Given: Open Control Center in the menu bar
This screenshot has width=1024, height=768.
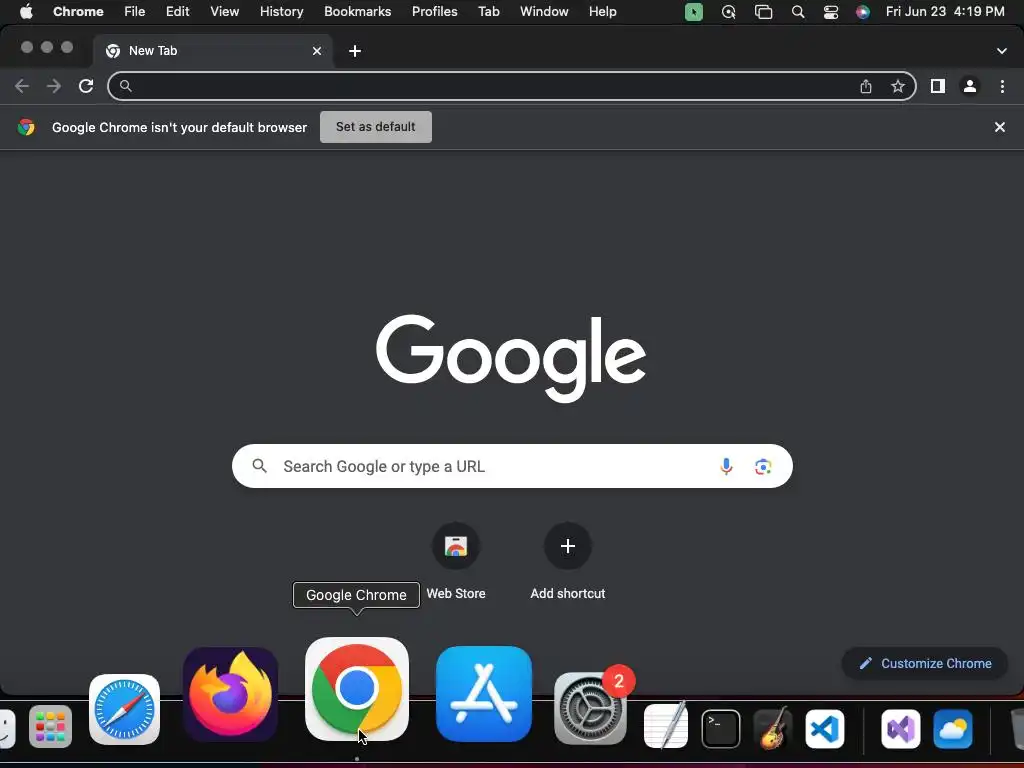Looking at the screenshot, I should pos(831,12).
